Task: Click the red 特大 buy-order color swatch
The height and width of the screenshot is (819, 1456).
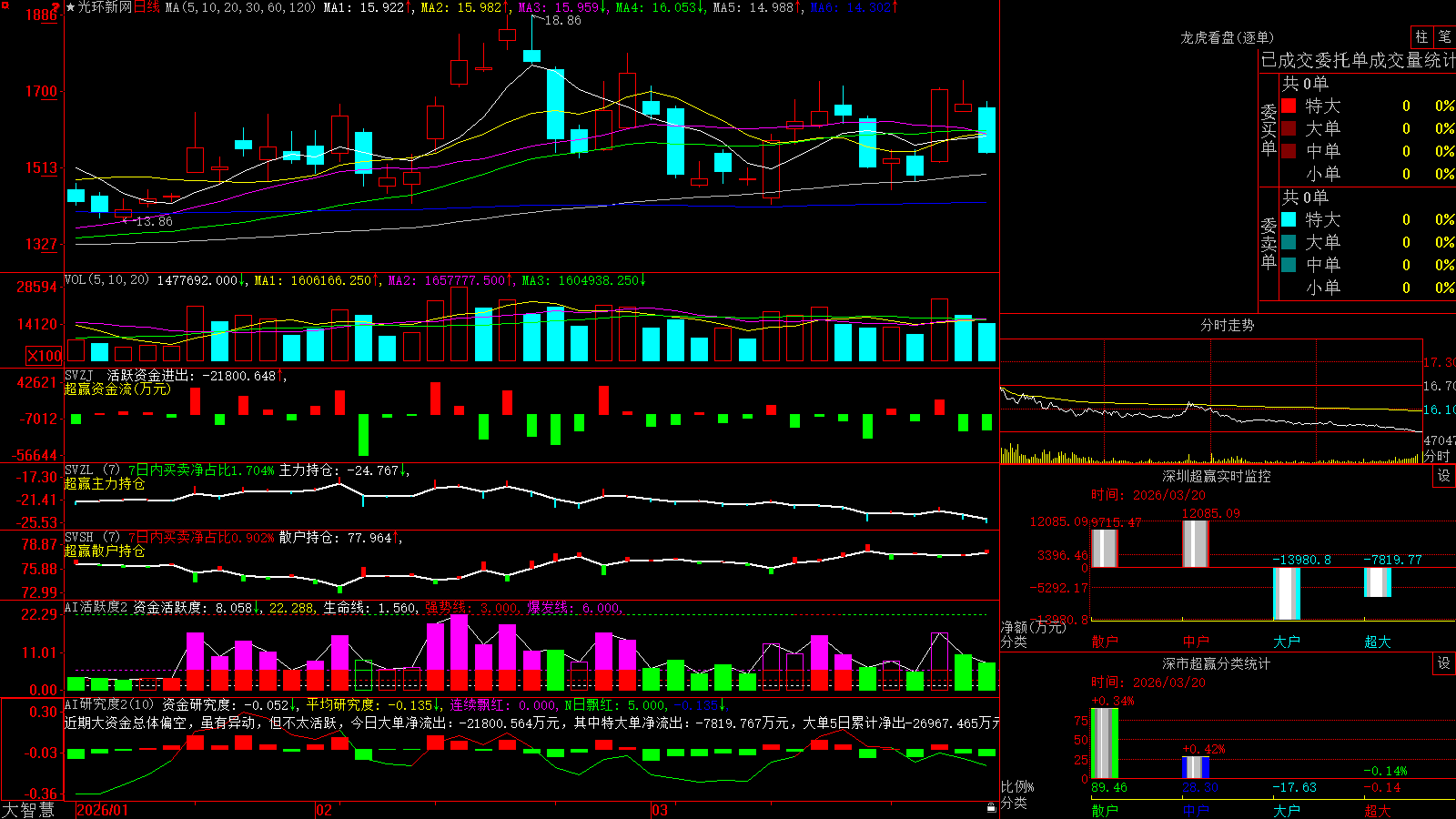Action: [1289, 106]
